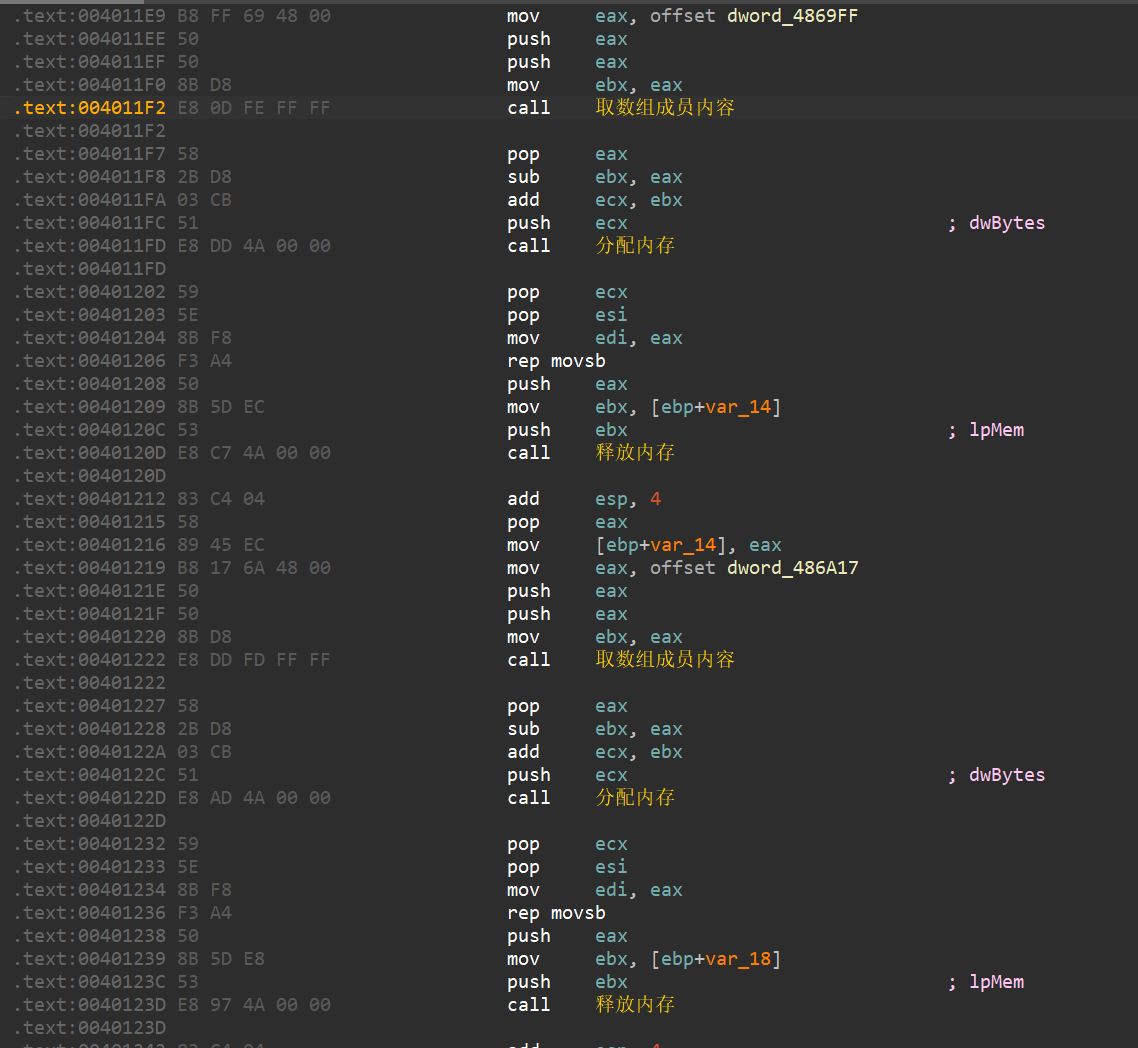Select var_18 operand at address 00401239

pyautogui.click(x=738, y=959)
